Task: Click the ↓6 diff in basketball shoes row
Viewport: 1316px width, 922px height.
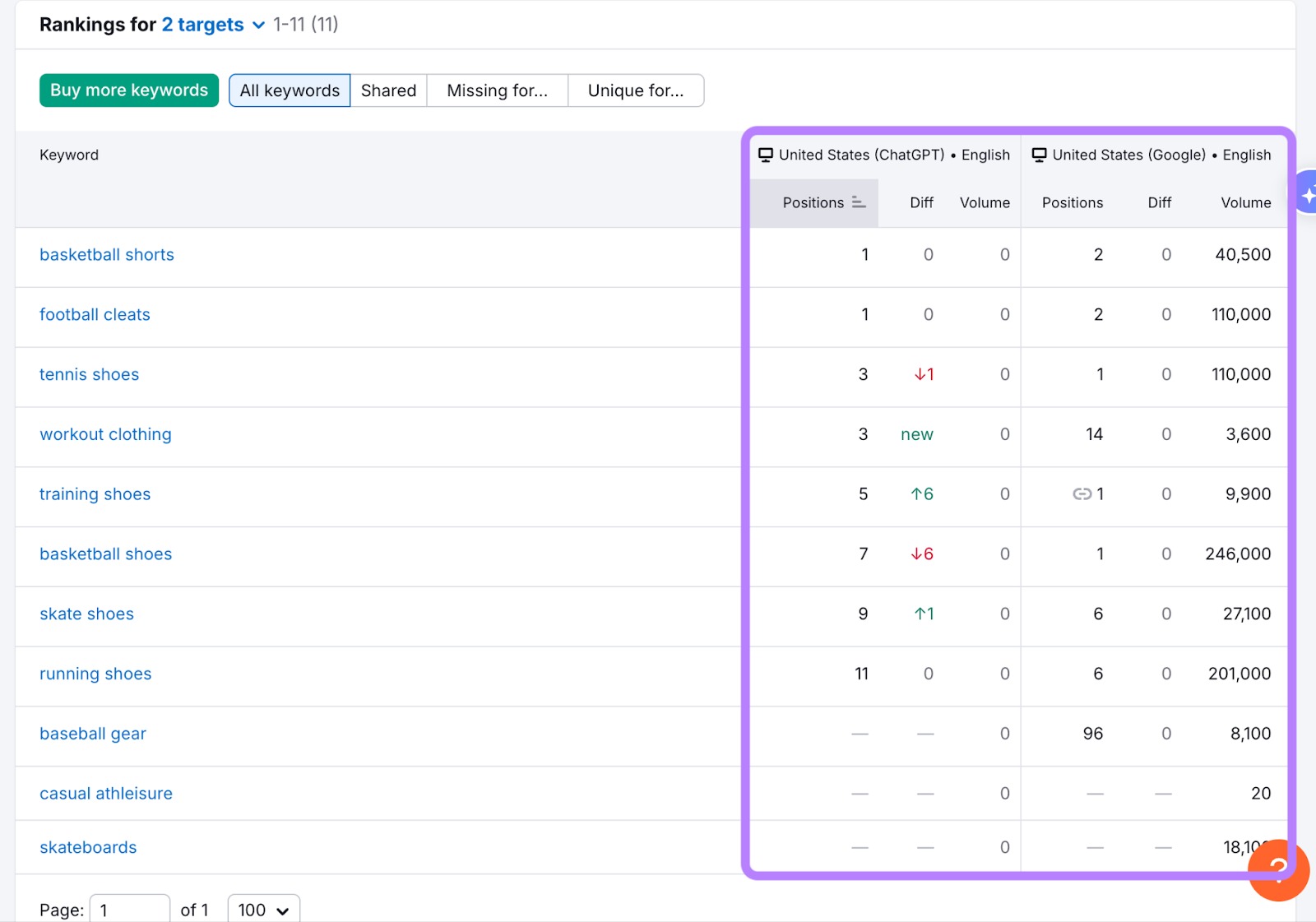Action: (922, 554)
